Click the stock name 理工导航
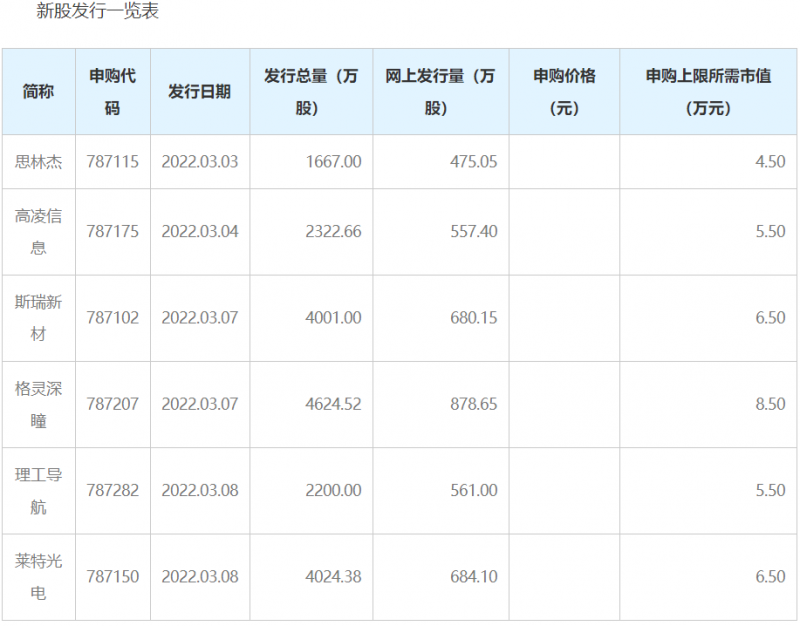 click(38, 490)
